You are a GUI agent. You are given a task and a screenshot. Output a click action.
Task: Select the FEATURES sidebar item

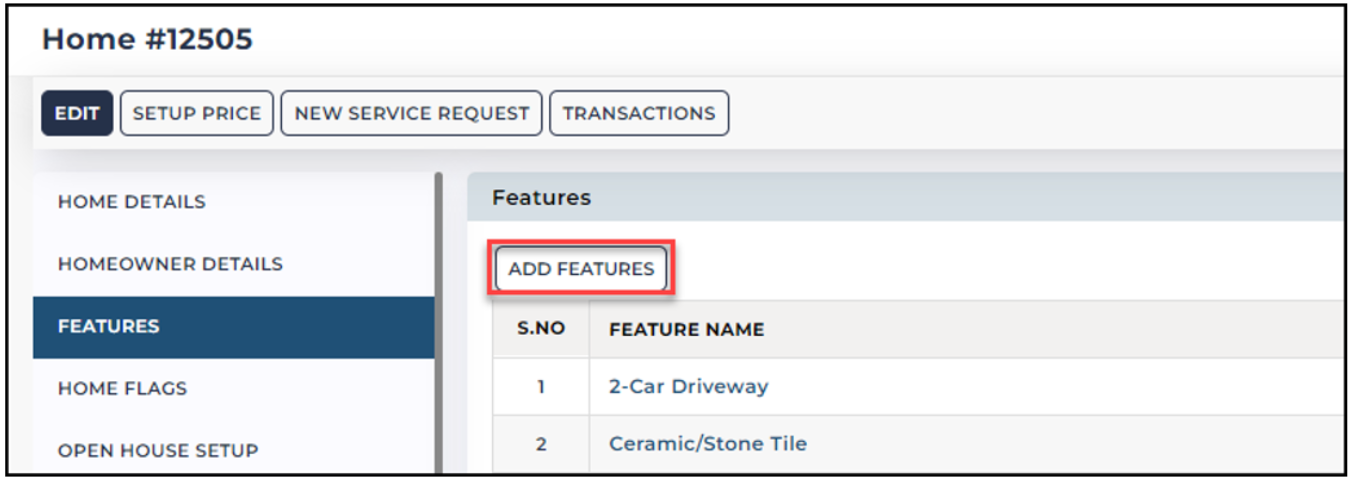coord(233,326)
